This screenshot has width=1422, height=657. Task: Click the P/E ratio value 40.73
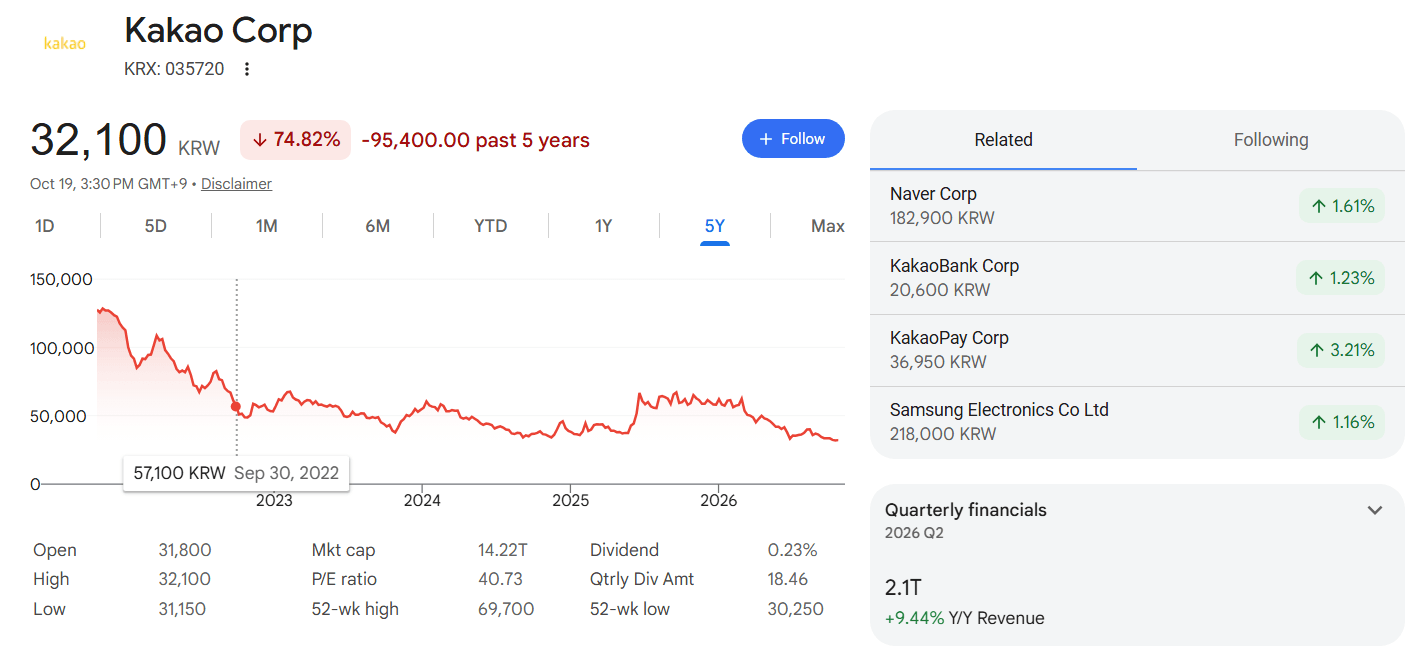click(x=500, y=579)
